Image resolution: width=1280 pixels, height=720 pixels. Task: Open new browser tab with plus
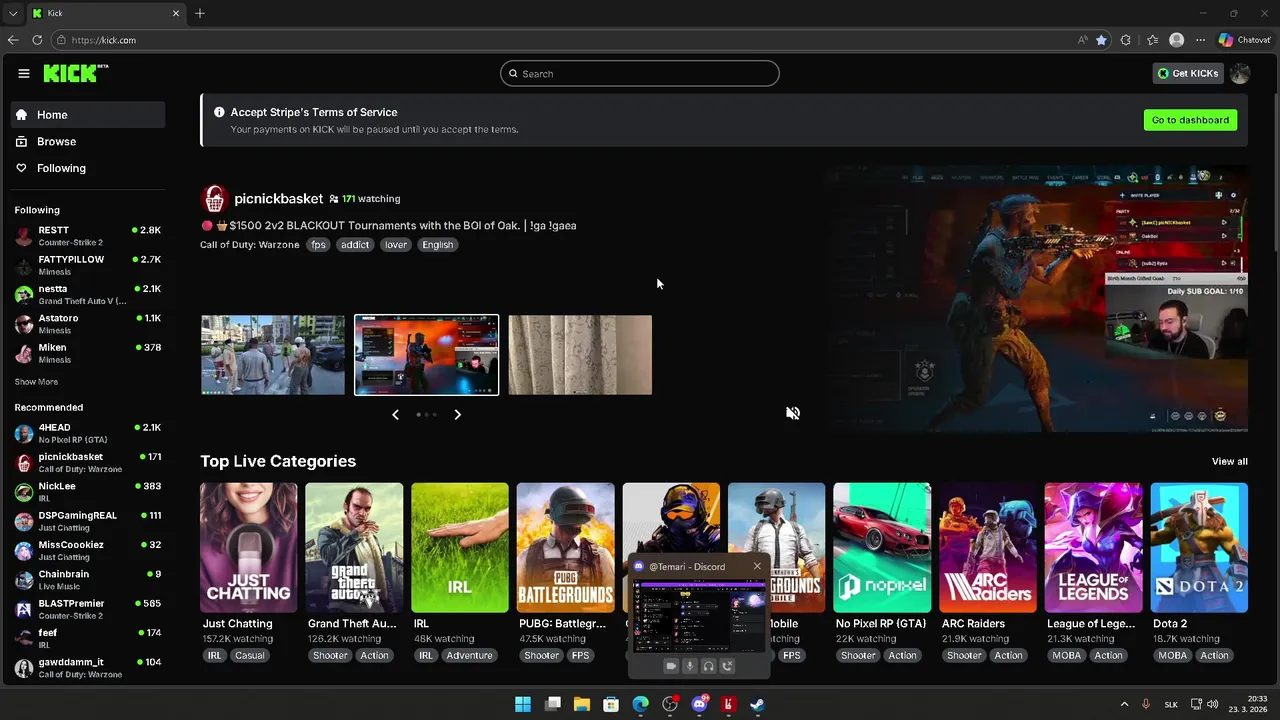tap(200, 13)
